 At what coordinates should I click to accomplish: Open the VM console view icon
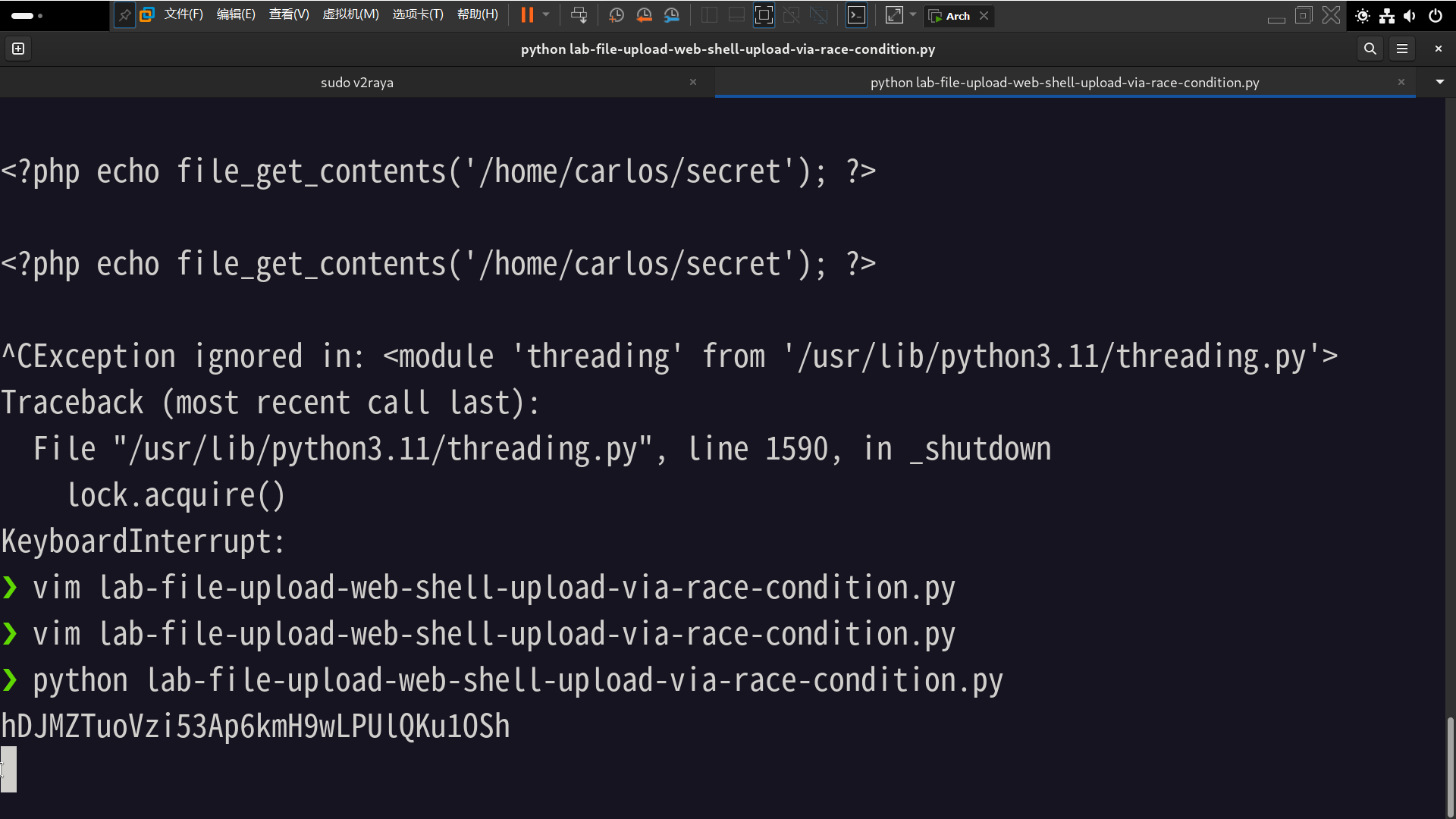point(856,15)
